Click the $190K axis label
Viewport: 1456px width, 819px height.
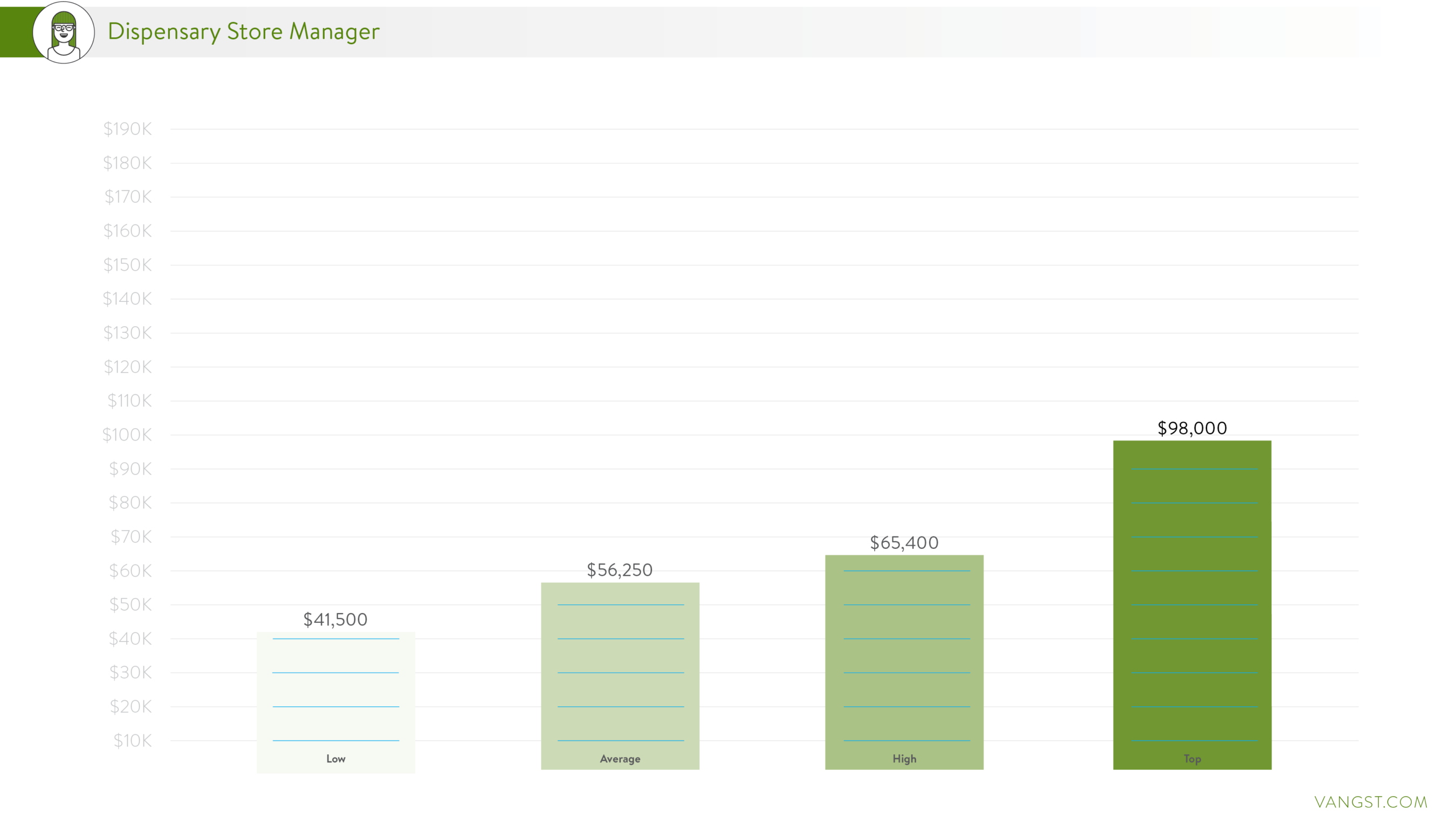(x=127, y=129)
